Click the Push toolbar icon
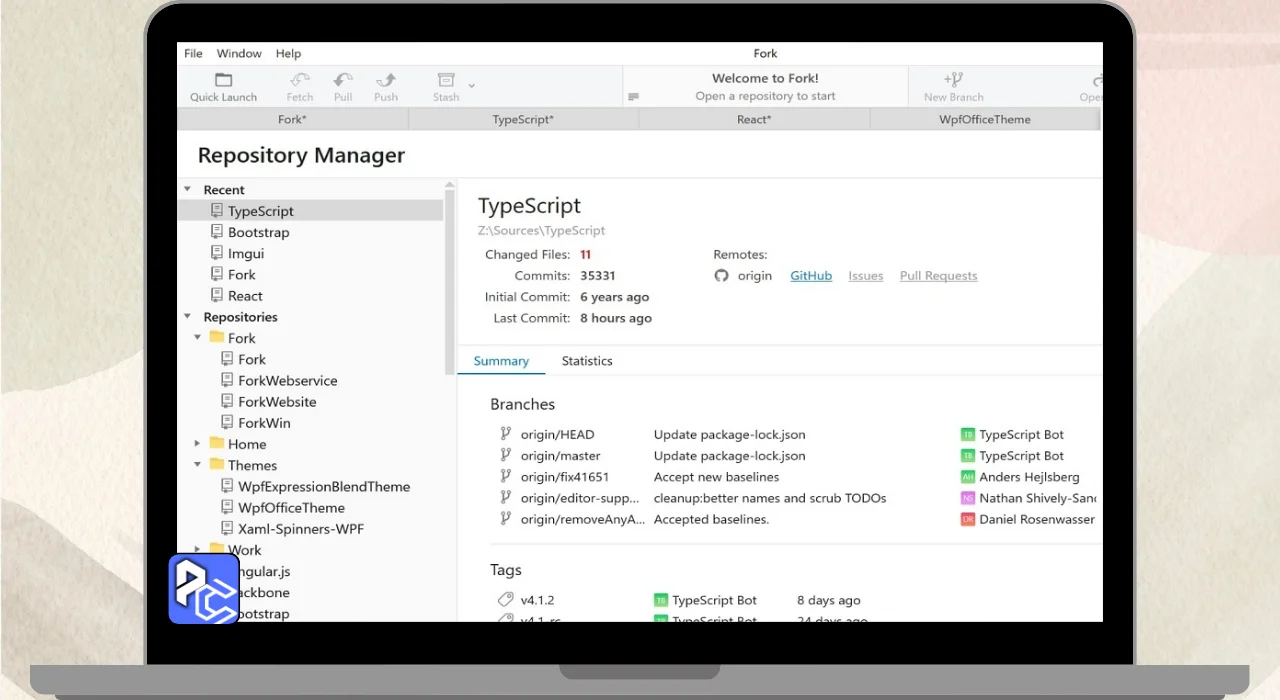The image size is (1280, 700). [386, 81]
